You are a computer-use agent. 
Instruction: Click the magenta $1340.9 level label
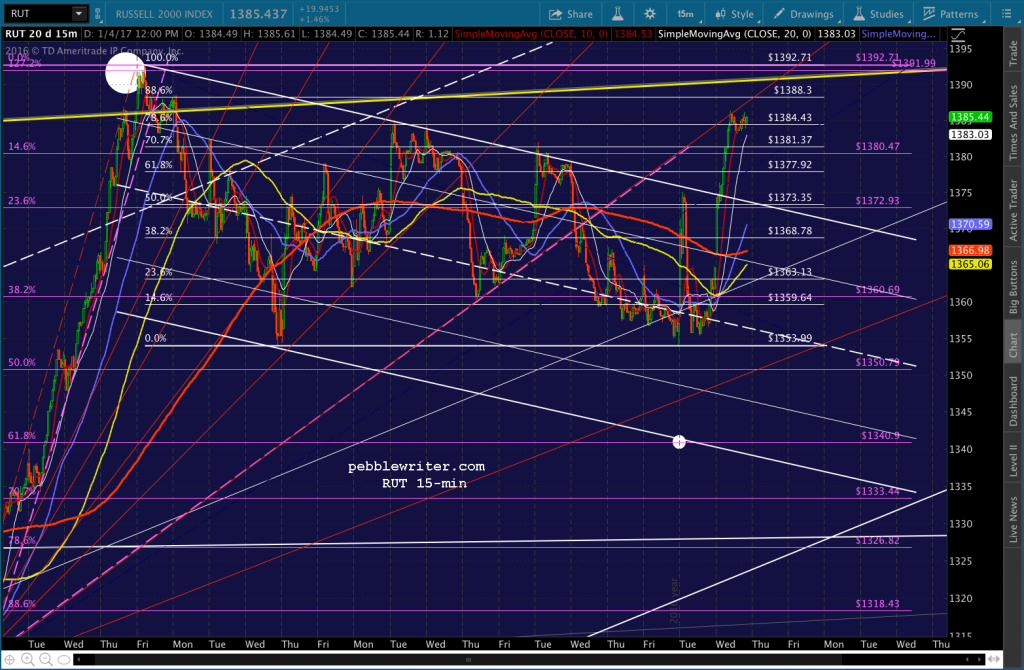[880, 435]
